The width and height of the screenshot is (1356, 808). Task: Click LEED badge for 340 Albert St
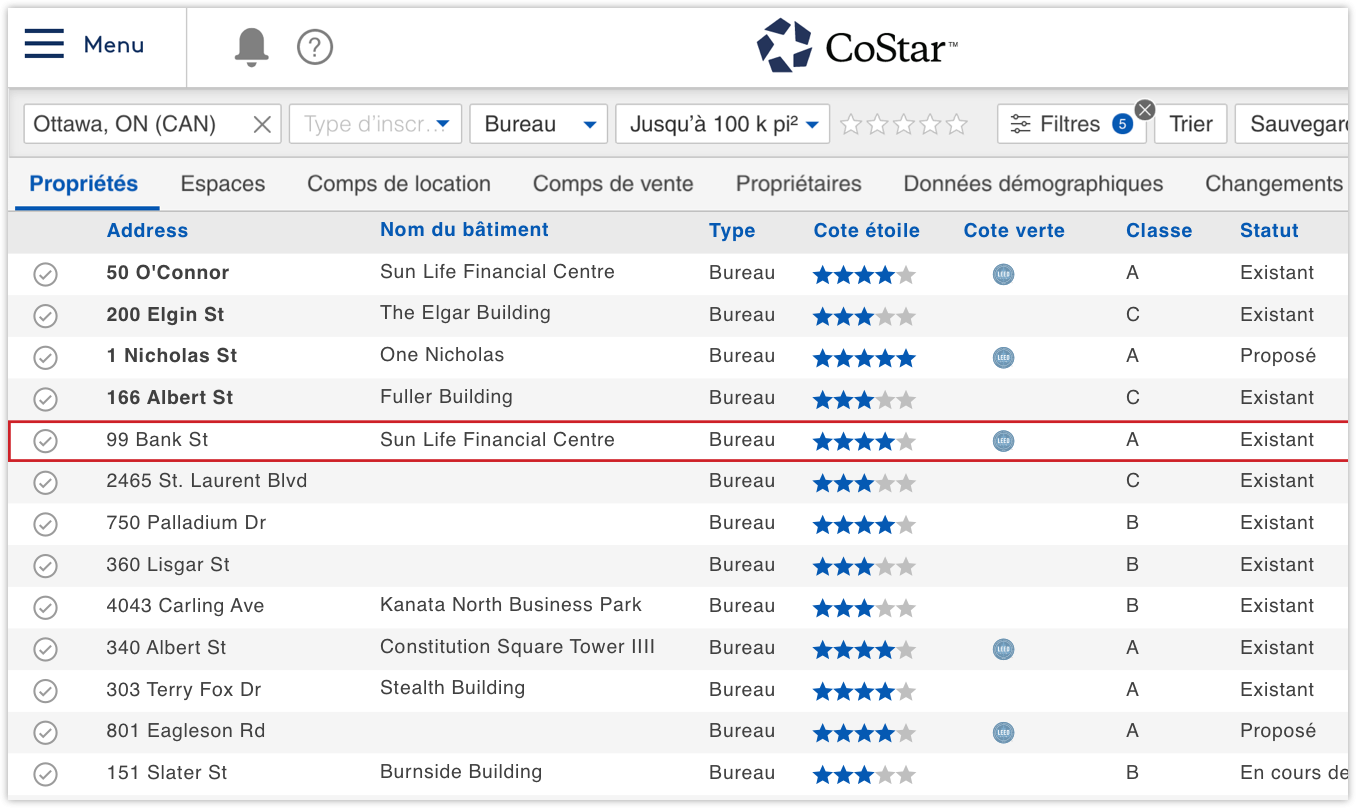coord(1003,649)
